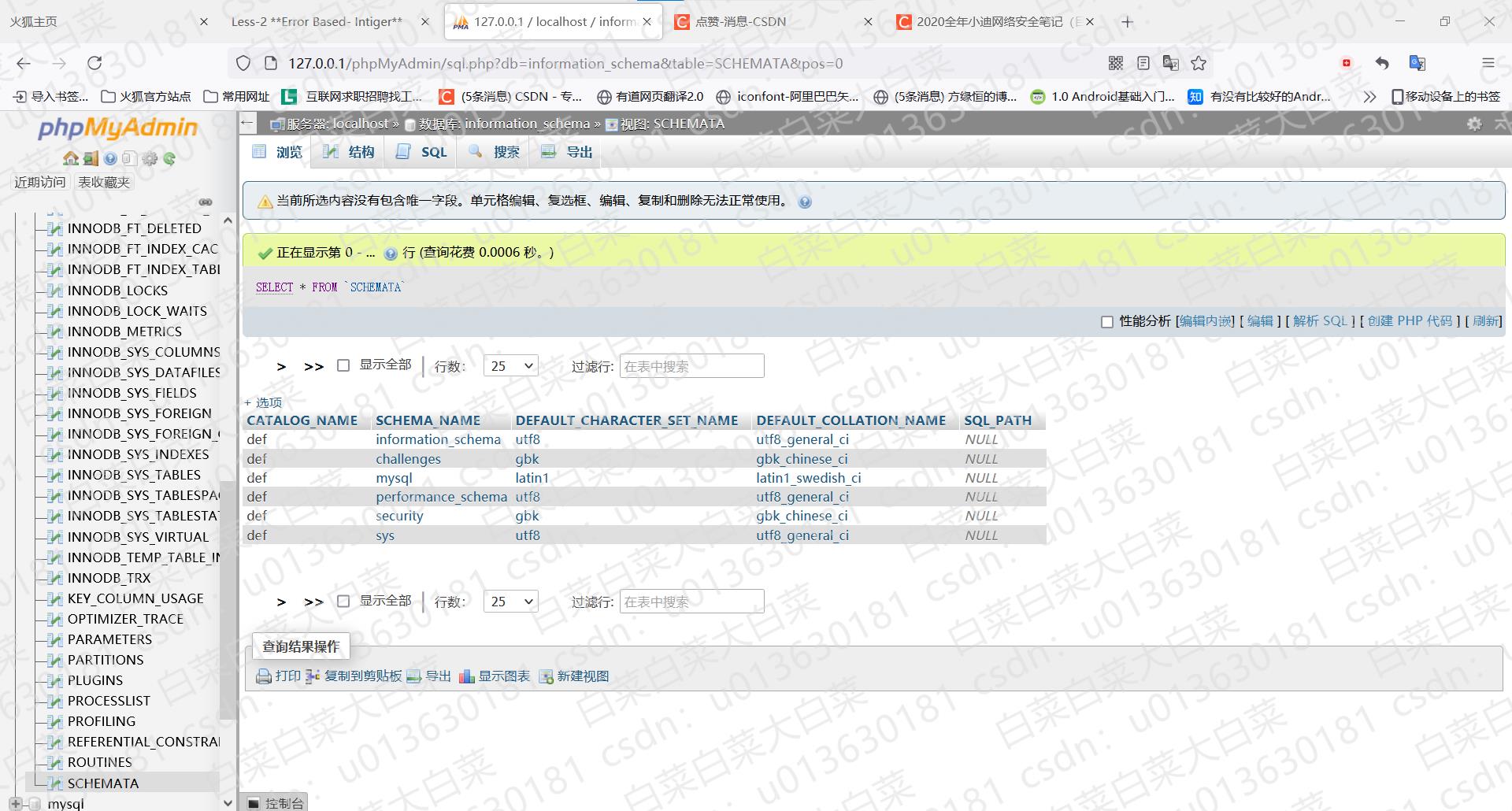This screenshot has width=1512, height=811.
Task: Jump to last page with lower >> arrow
Action: [x=313, y=602]
